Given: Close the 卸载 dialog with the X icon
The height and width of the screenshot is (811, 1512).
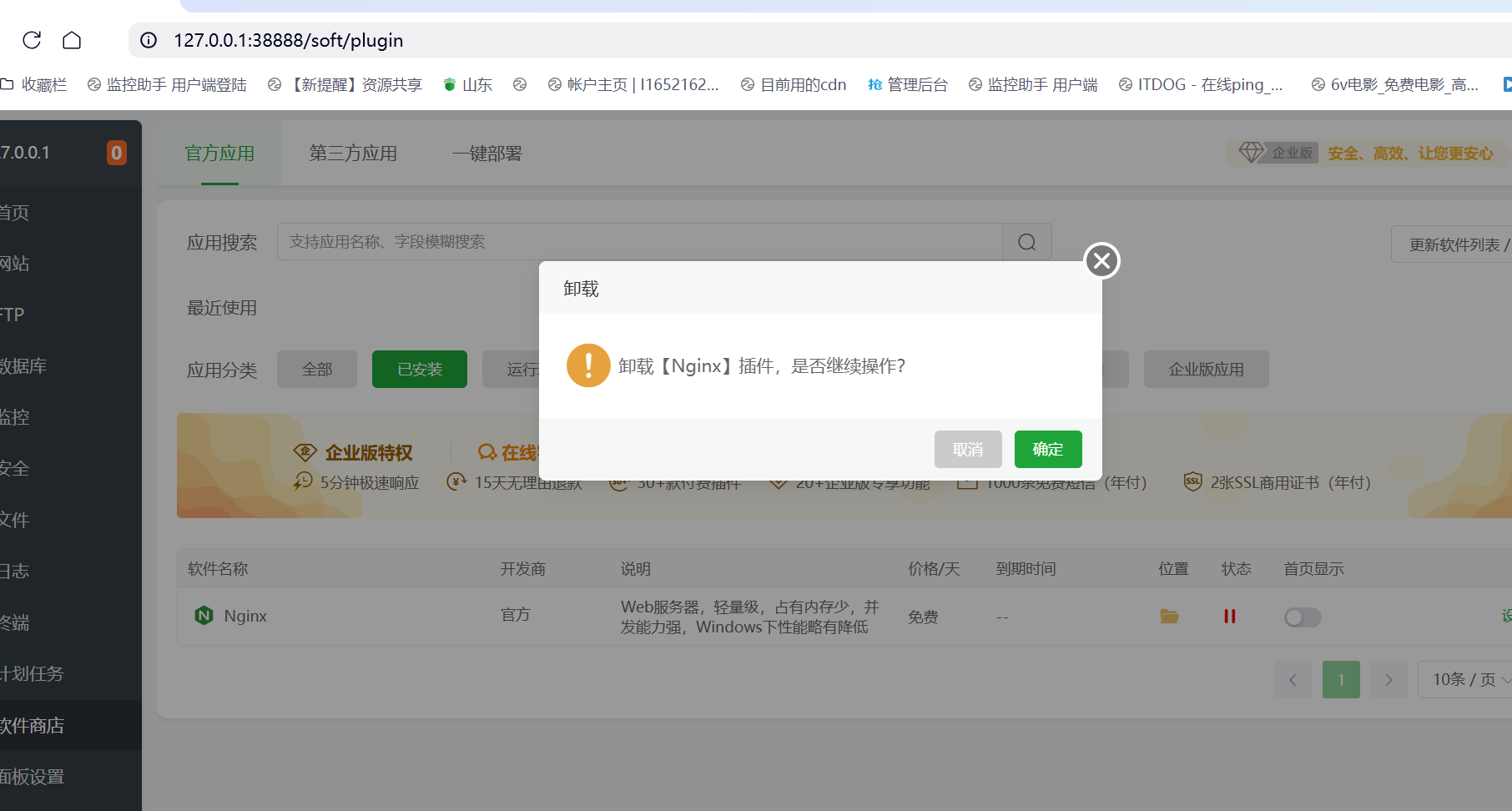Looking at the screenshot, I should (x=1101, y=260).
